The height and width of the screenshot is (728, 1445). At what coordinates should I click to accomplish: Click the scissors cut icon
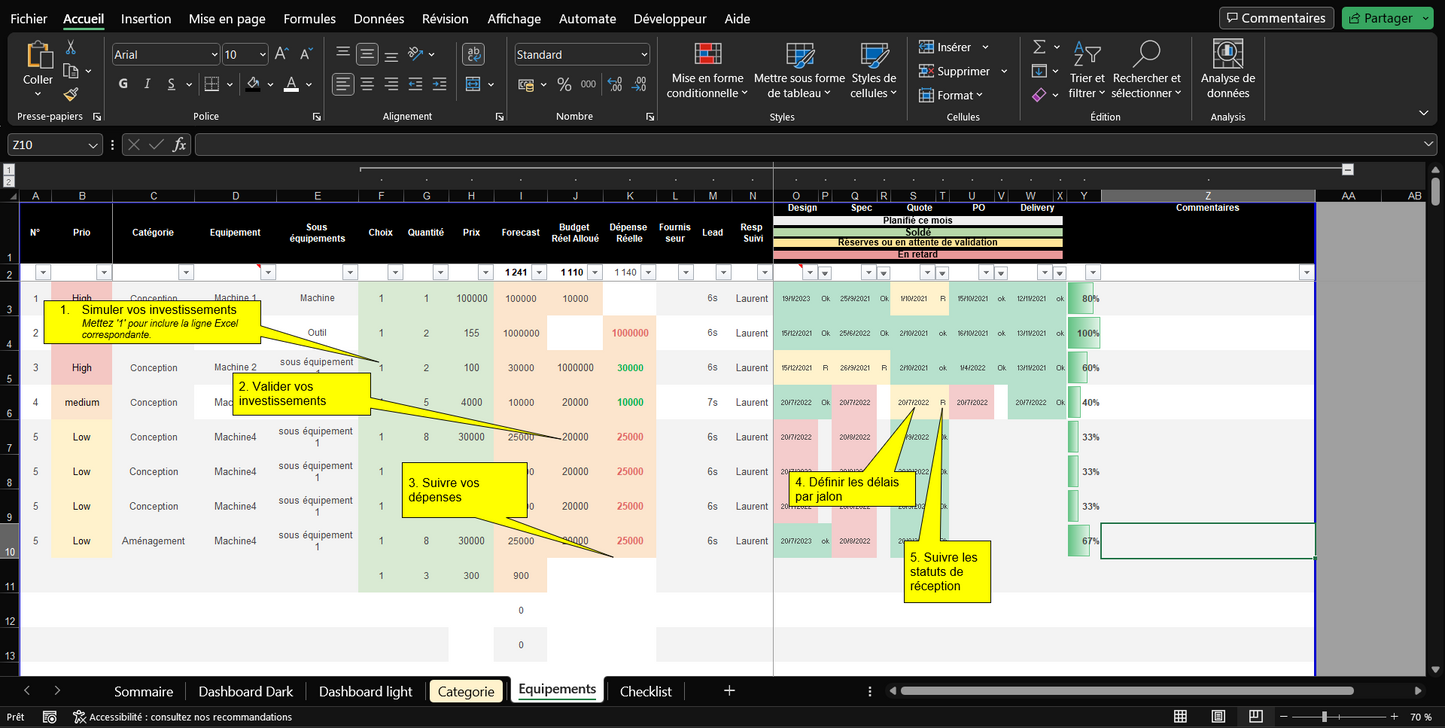pos(71,47)
